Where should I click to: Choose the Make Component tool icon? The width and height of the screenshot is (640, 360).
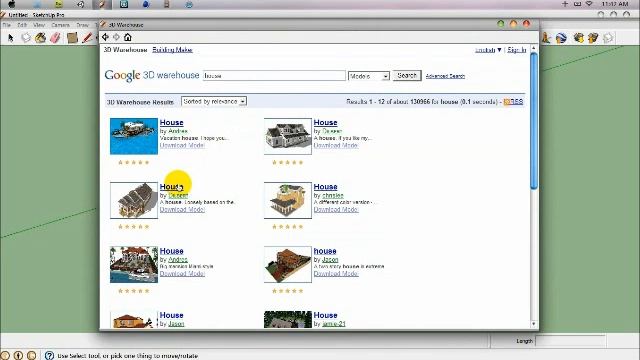point(26,38)
